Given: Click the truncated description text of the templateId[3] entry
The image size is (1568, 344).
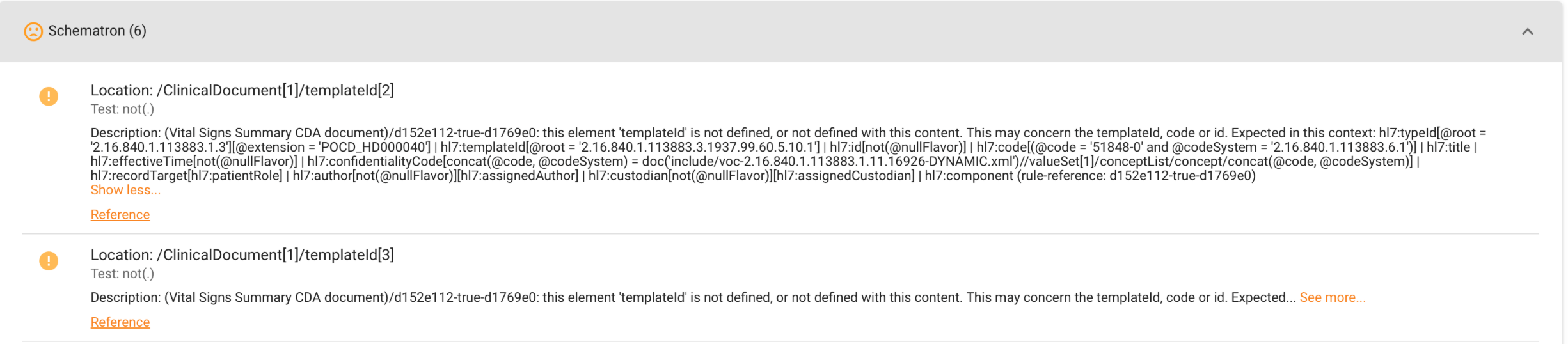Looking at the screenshot, I should pyautogui.click(x=640, y=298).
